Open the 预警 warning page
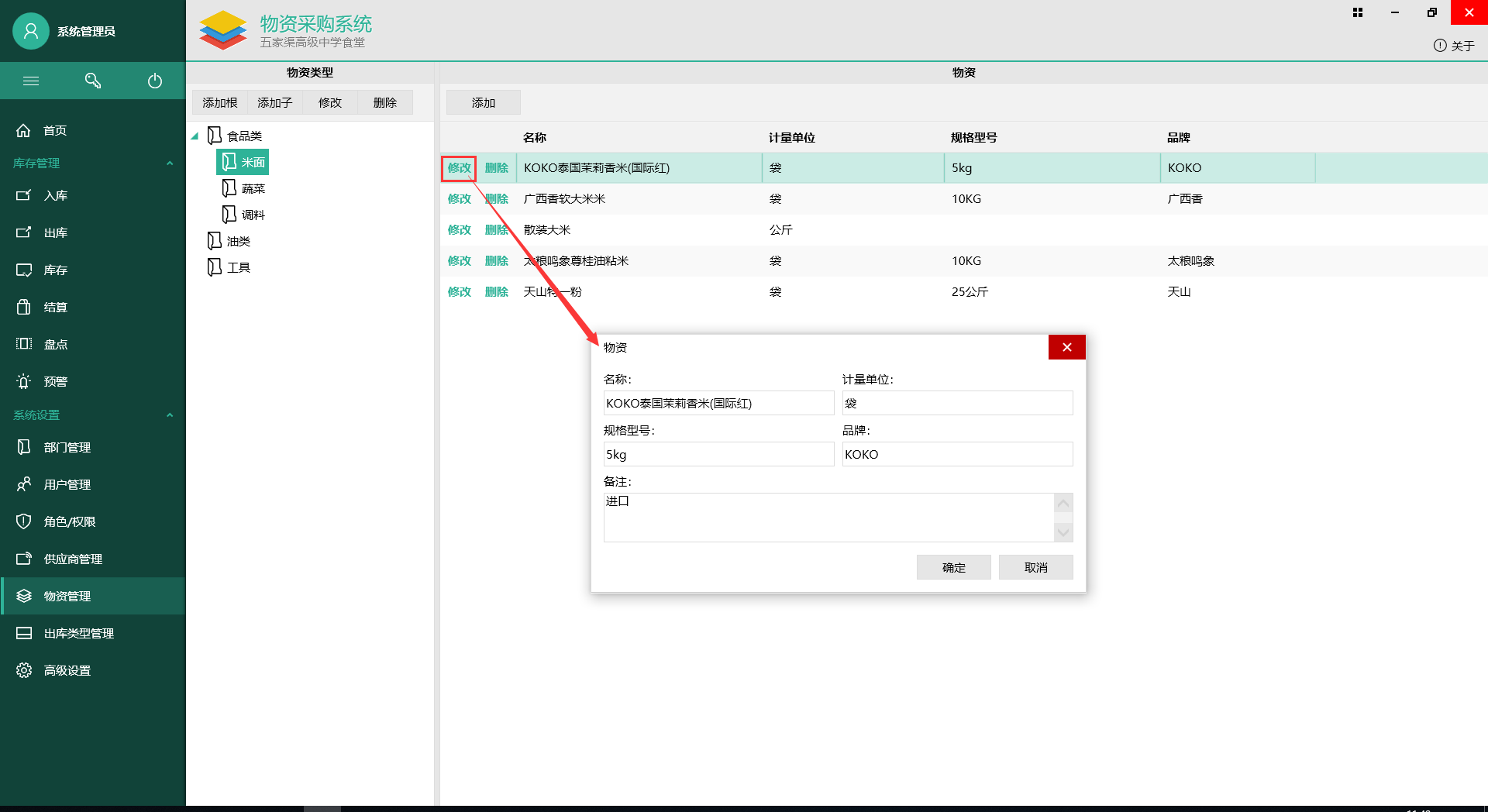Viewport: 1488px width, 812px height. tap(55, 381)
